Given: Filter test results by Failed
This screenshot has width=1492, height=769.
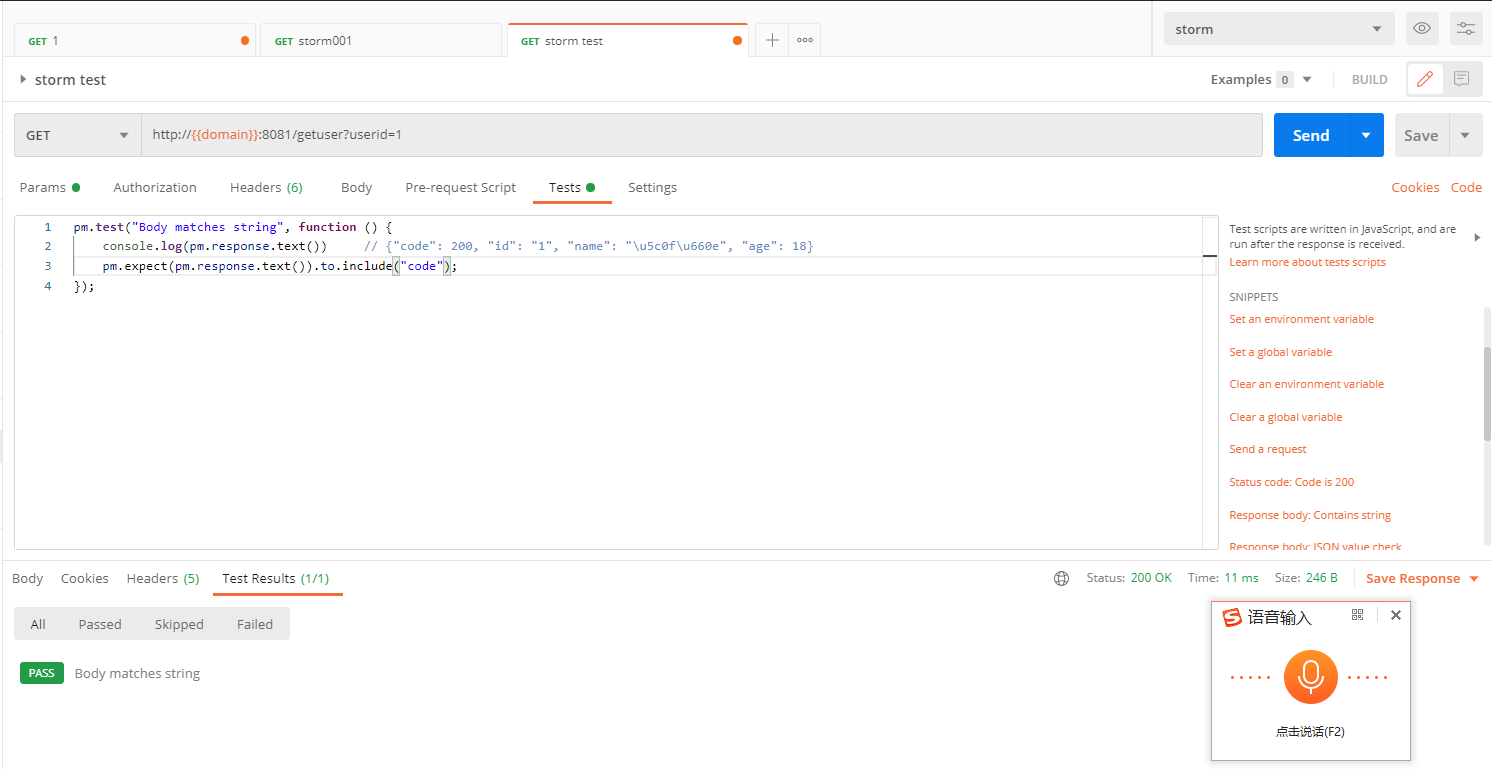Looking at the screenshot, I should (x=255, y=624).
